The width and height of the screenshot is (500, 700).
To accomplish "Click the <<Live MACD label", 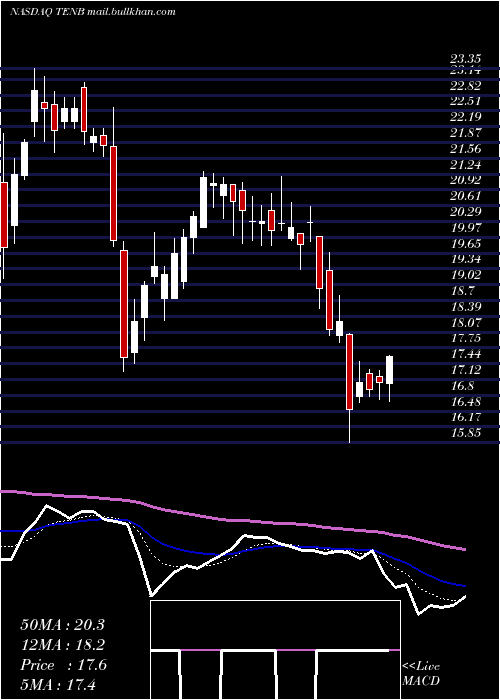I will (421, 674).
